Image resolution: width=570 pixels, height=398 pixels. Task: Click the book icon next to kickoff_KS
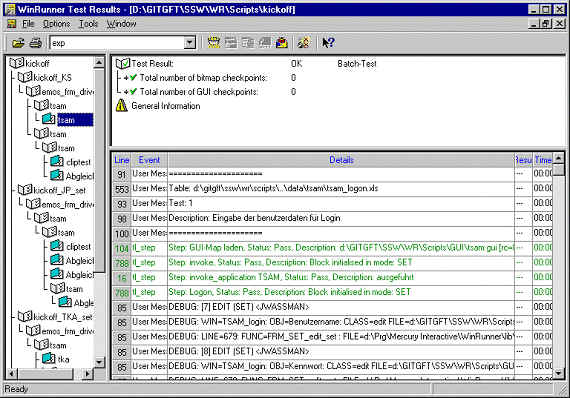click(x=25, y=77)
